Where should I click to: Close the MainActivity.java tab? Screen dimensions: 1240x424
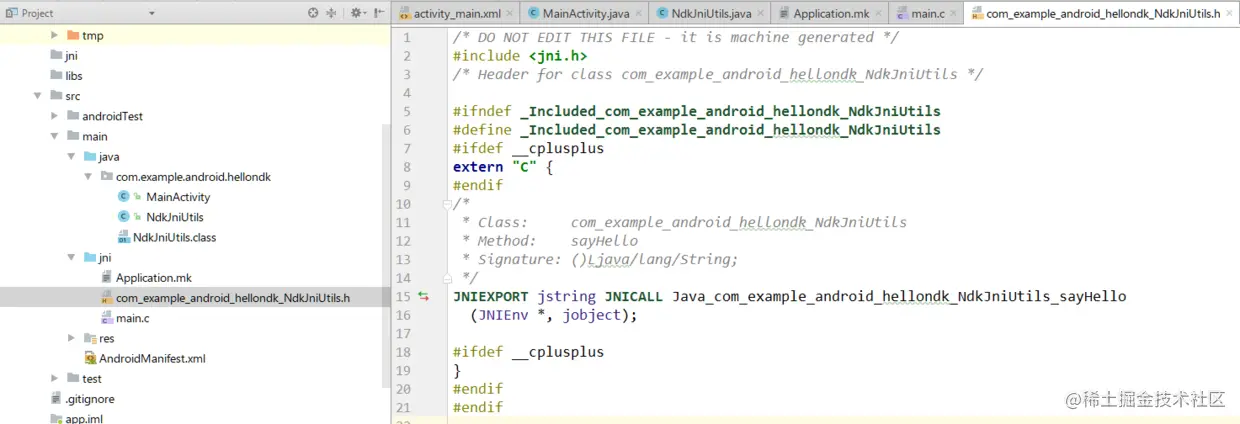638,14
